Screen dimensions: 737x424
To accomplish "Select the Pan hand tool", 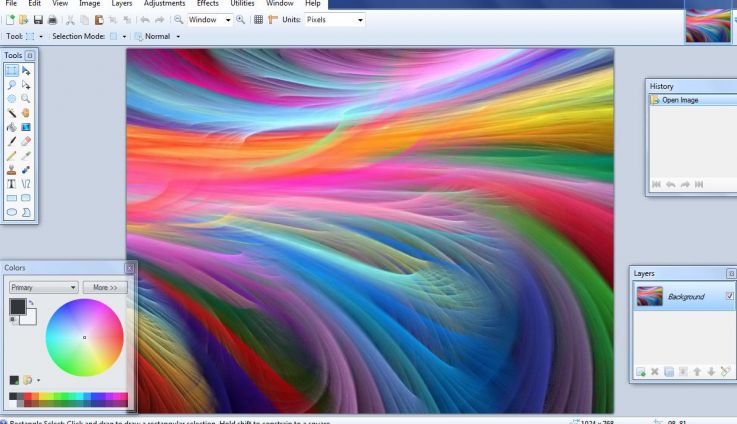I will (26, 113).
